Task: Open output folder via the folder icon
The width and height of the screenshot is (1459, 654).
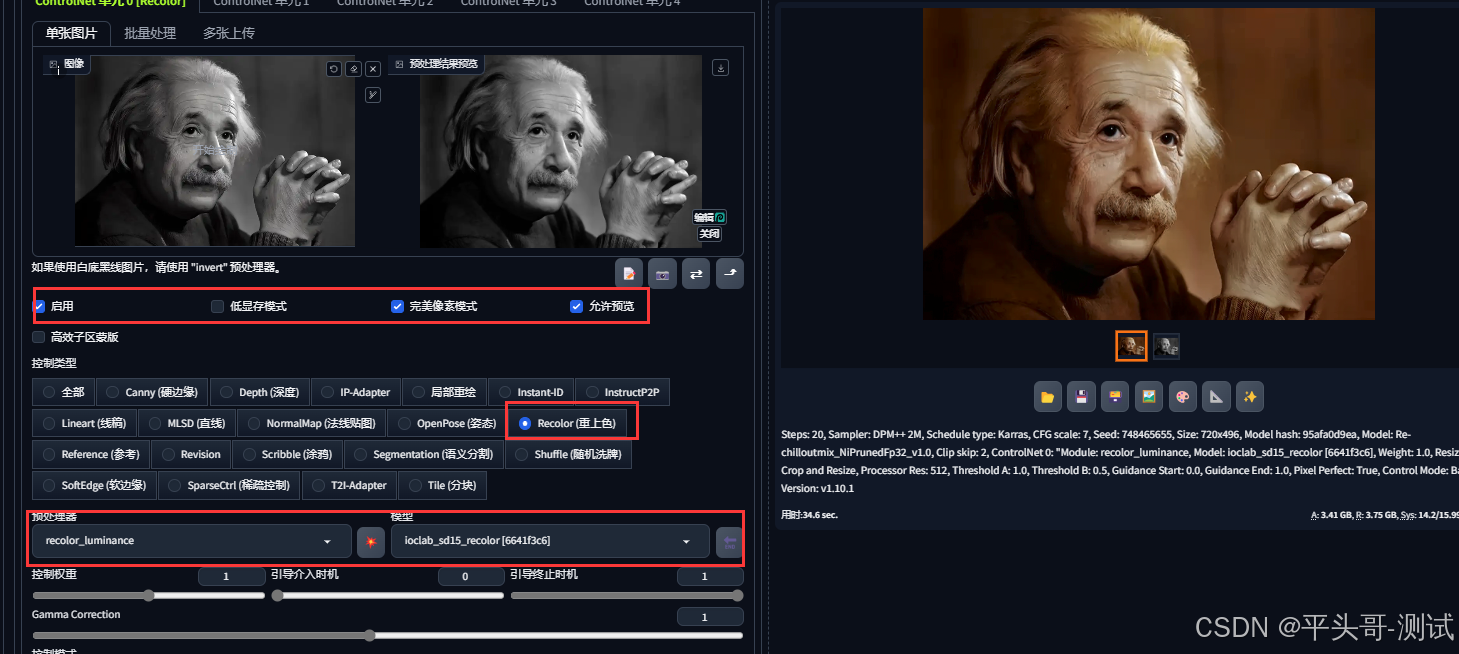Action: (x=1048, y=397)
